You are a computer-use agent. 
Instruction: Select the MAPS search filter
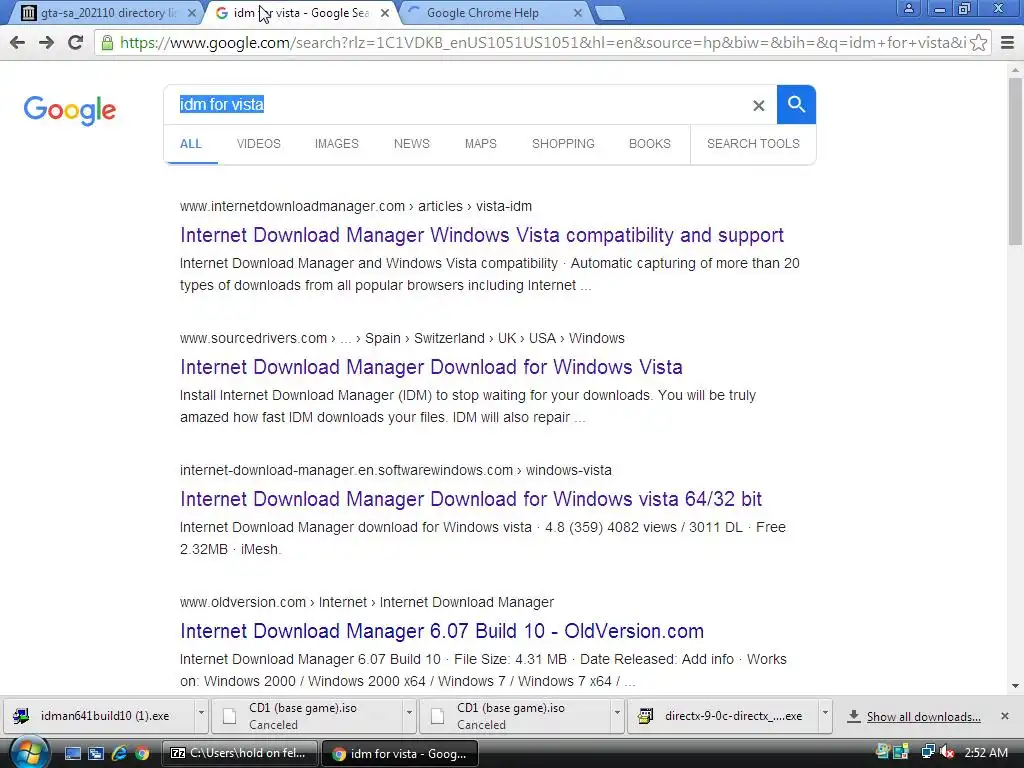tap(481, 144)
